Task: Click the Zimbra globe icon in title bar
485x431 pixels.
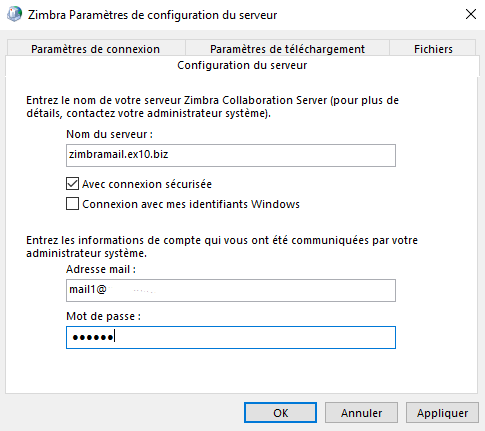Action: [x=14, y=14]
